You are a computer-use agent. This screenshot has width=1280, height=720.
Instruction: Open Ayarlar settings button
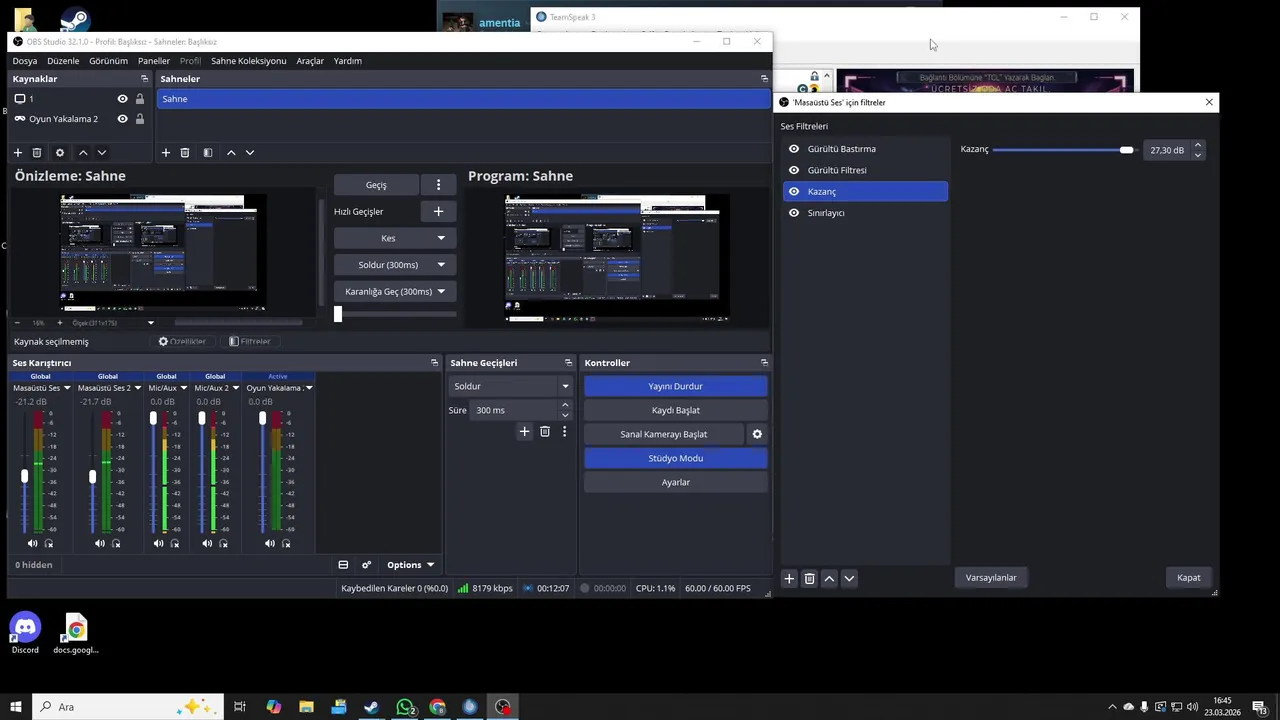point(676,482)
